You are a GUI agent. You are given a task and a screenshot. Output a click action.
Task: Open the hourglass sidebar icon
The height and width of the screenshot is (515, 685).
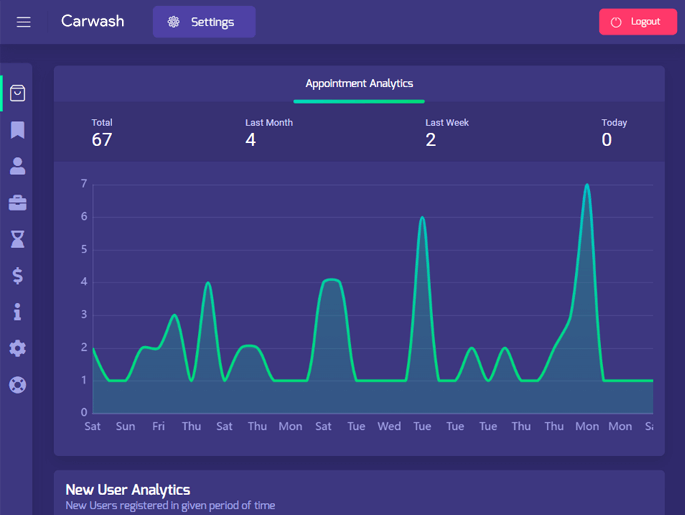(x=17, y=239)
